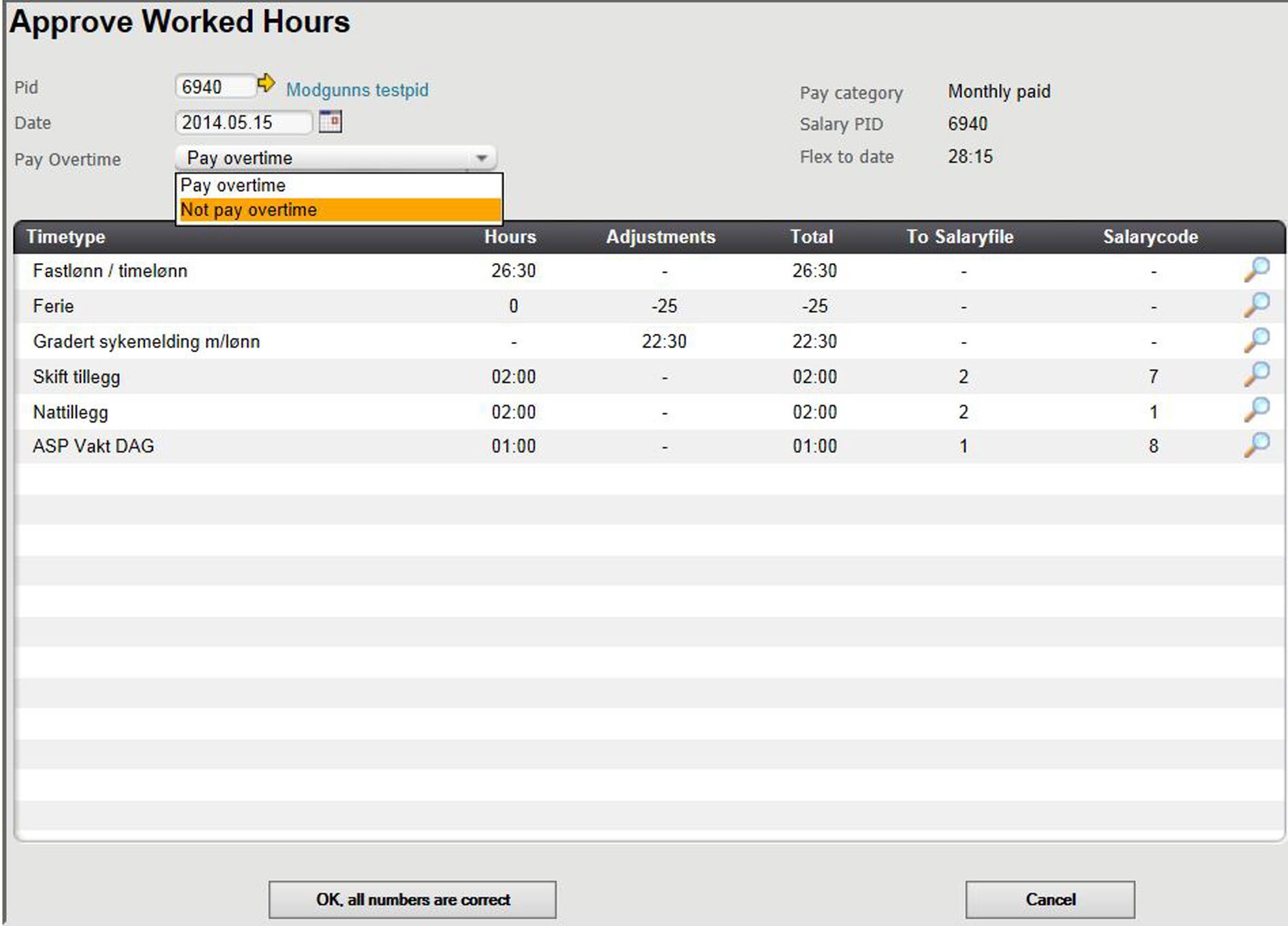Image resolution: width=1288 pixels, height=926 pixels.
Task: Click 'OK, all numbers are correct' button
Action: 412,899
